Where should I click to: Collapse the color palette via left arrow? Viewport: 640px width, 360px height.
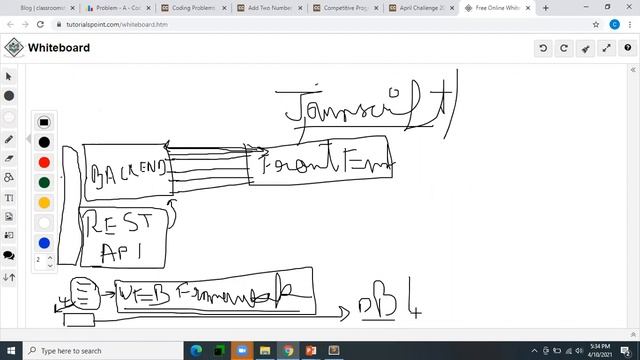pyautogui.click(x=28, y=139)
